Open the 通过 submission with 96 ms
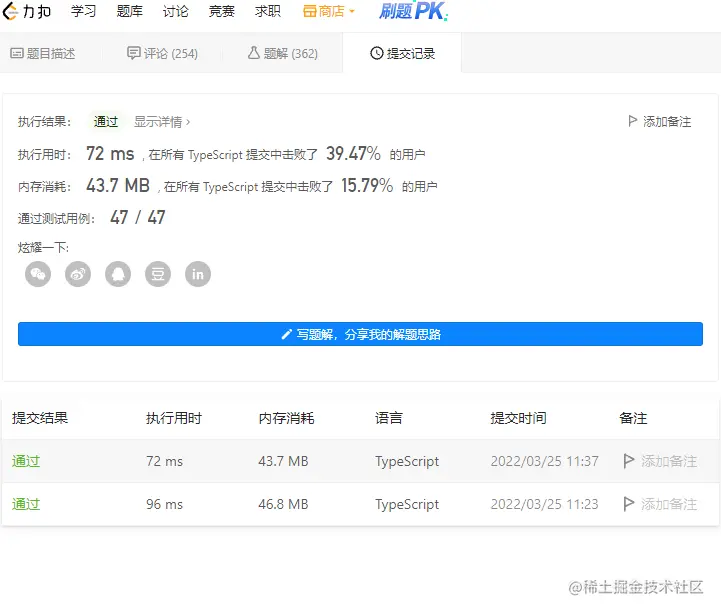Screen dimensions: 721x613 pos(26,504)
